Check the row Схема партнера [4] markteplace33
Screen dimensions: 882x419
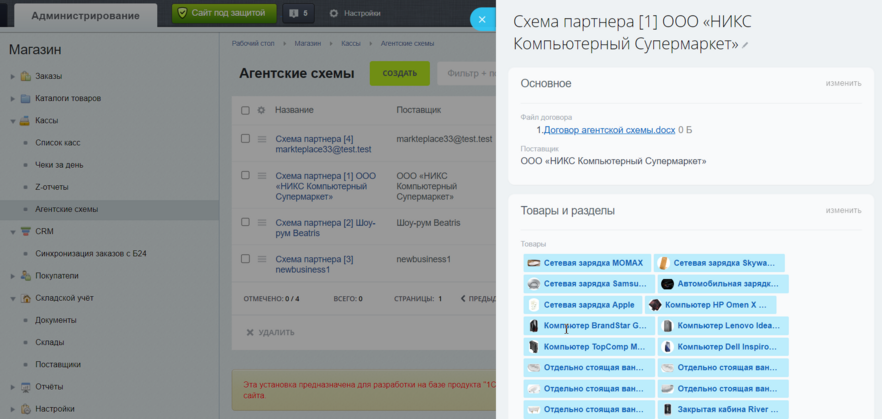(245, 138)
